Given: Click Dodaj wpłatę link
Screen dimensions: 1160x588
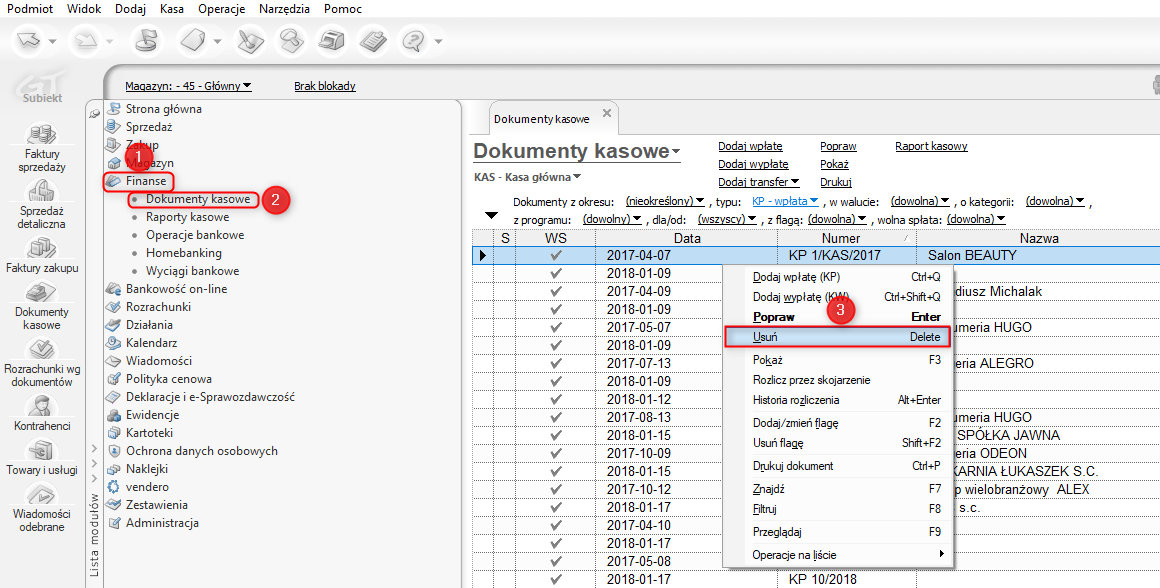Looking at the screenshot, I should click(750, 146).
